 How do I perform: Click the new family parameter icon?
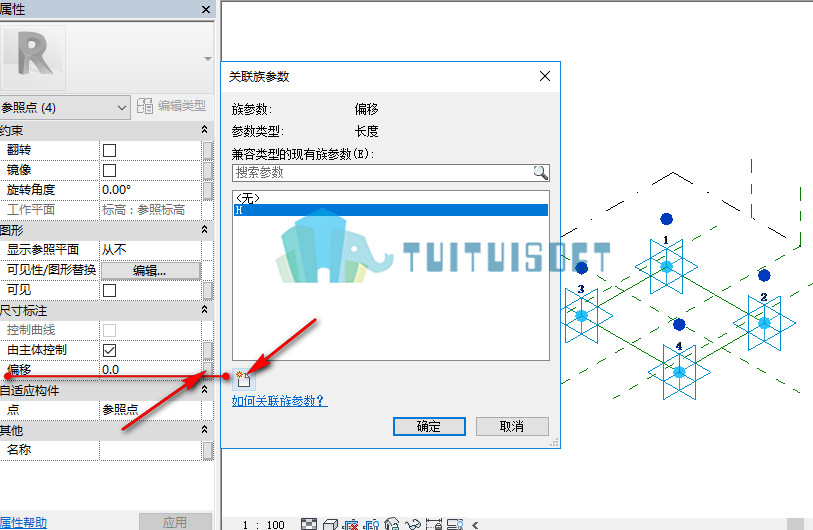point(243,380)
